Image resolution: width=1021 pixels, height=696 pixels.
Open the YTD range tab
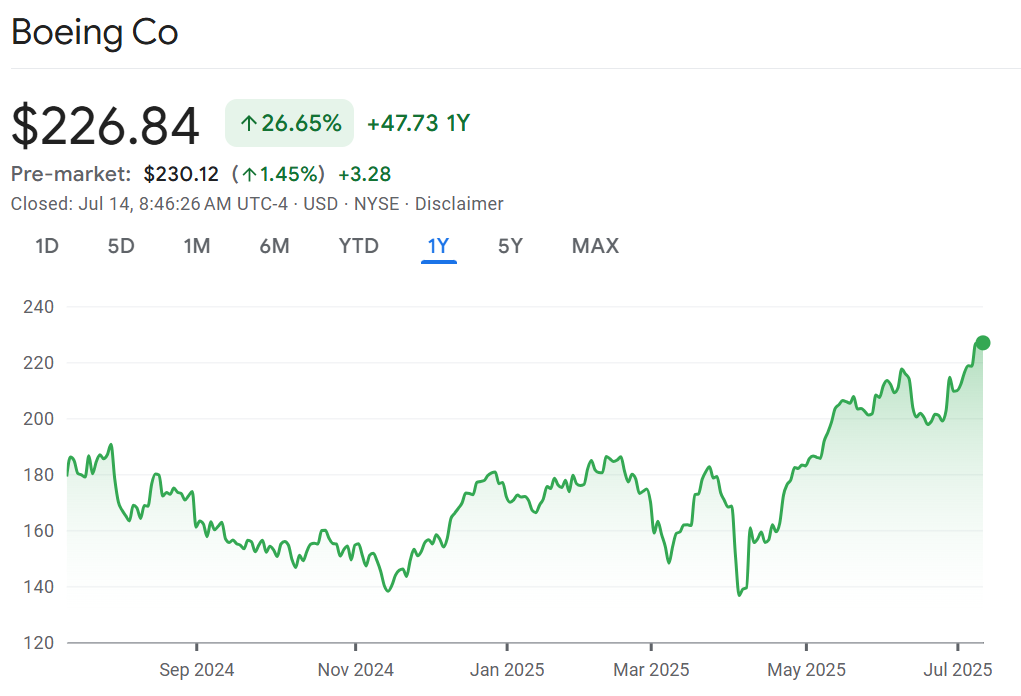point(359,246)
